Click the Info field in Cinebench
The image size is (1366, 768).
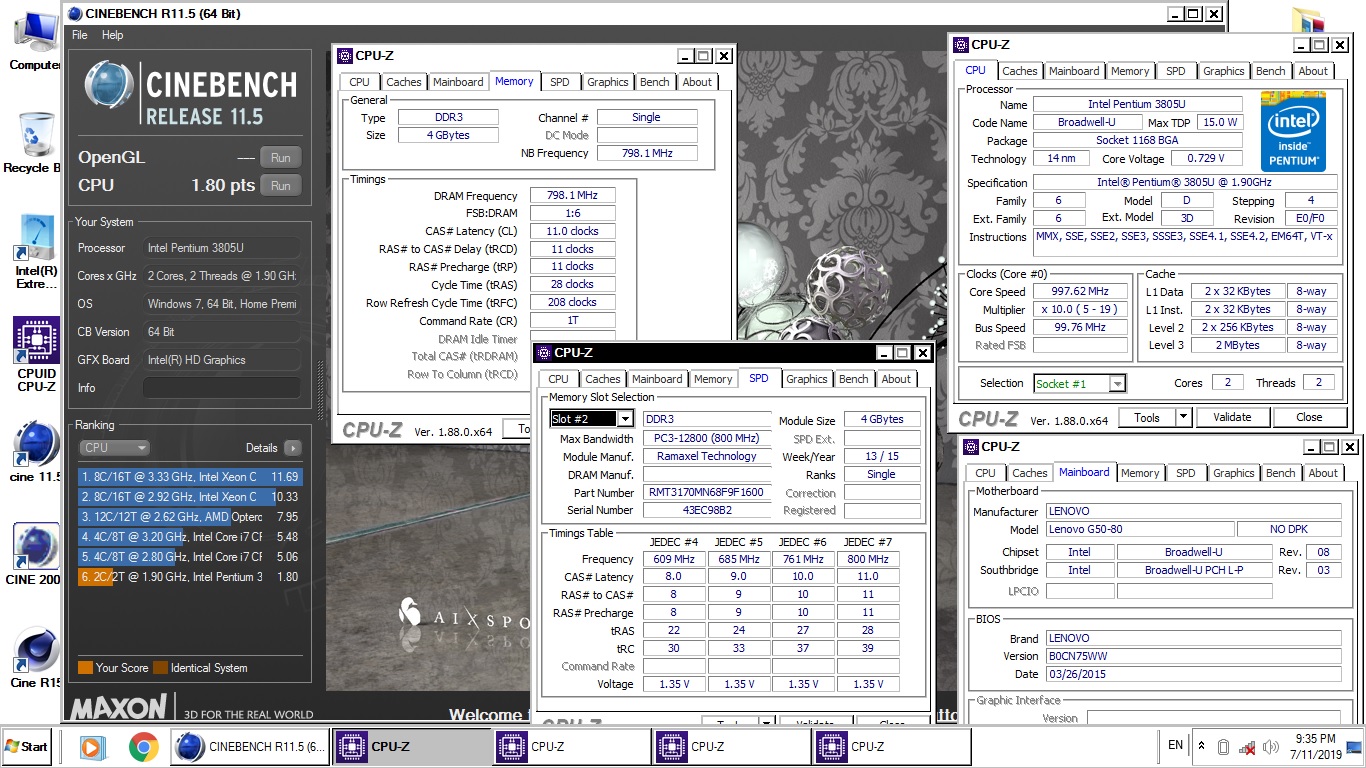point(221,388)
